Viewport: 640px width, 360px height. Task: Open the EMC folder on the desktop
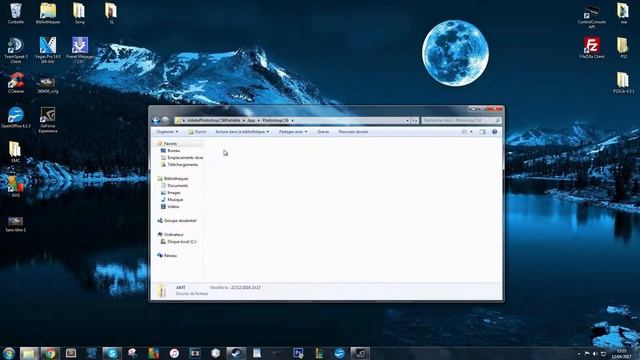click(15, 152)
